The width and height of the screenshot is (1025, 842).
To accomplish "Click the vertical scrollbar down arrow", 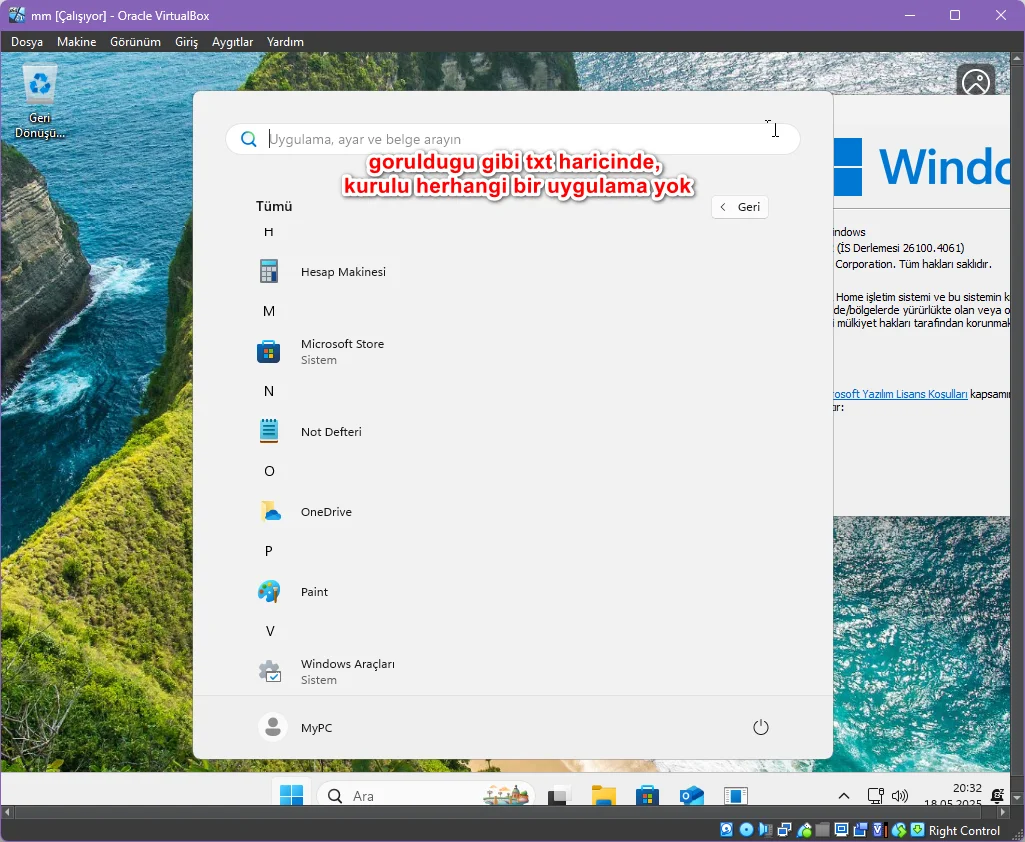I will click(1017, 799).
